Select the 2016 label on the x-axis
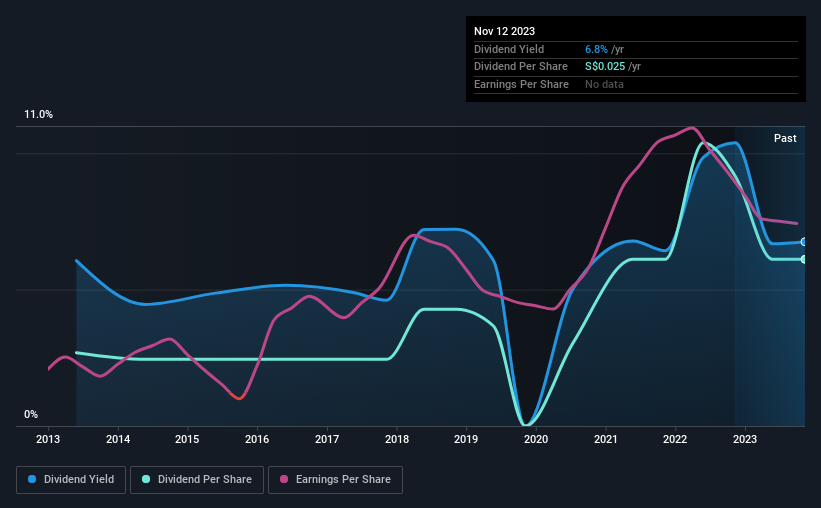The height and width of the screenshot is (508, 821). click(257, 439)
